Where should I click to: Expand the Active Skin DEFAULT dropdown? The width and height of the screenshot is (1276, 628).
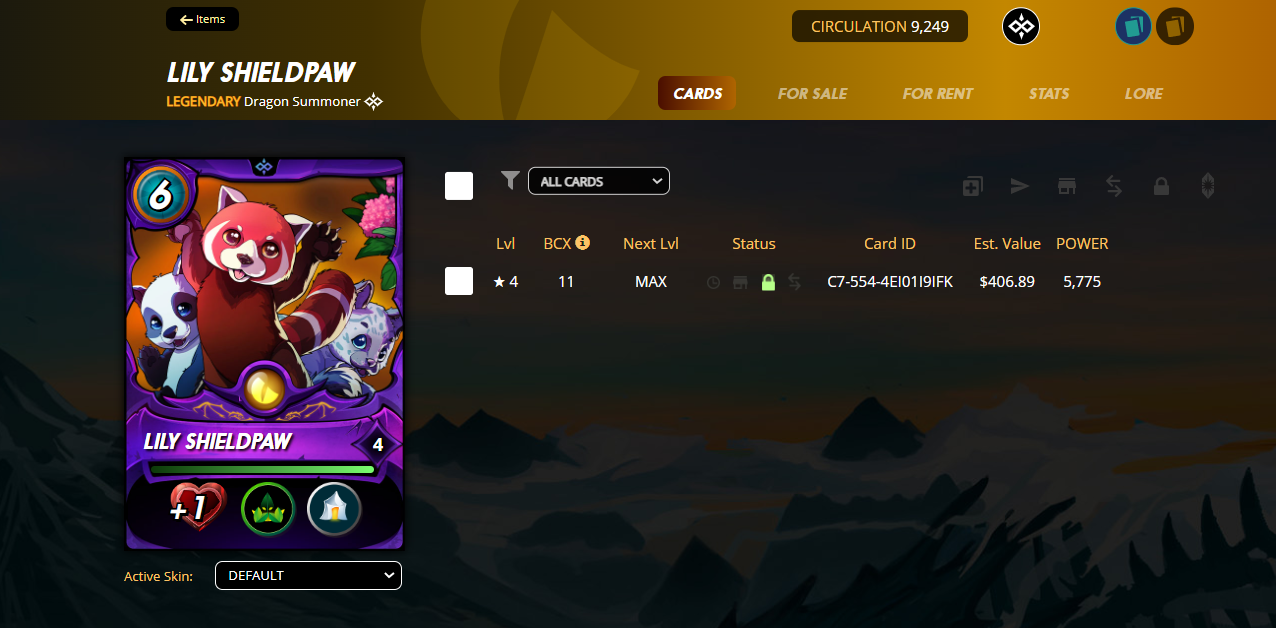pyautogui.click(x=308, y=576)
